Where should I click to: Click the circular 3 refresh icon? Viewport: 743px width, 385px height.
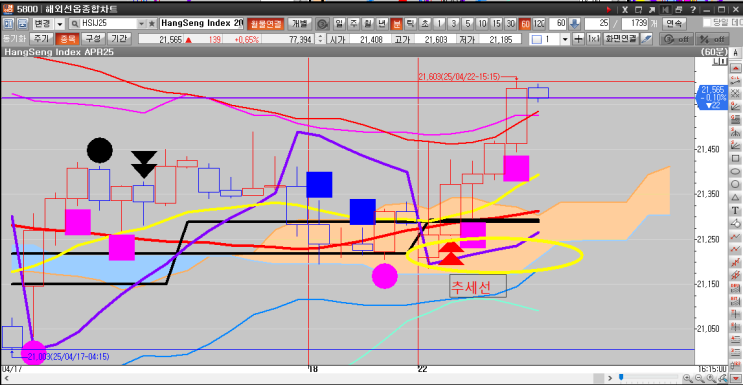click(x=323, y=23)
